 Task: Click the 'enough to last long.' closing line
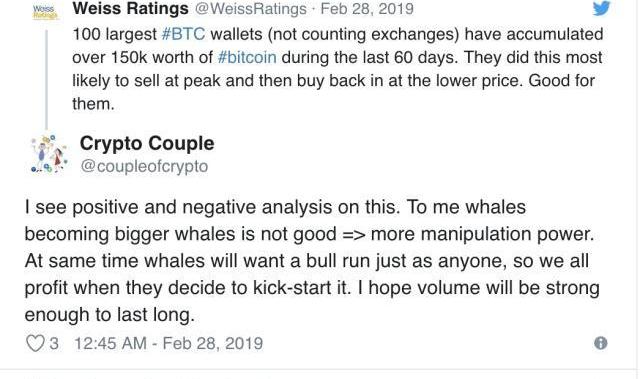click(x=109, y=315)
